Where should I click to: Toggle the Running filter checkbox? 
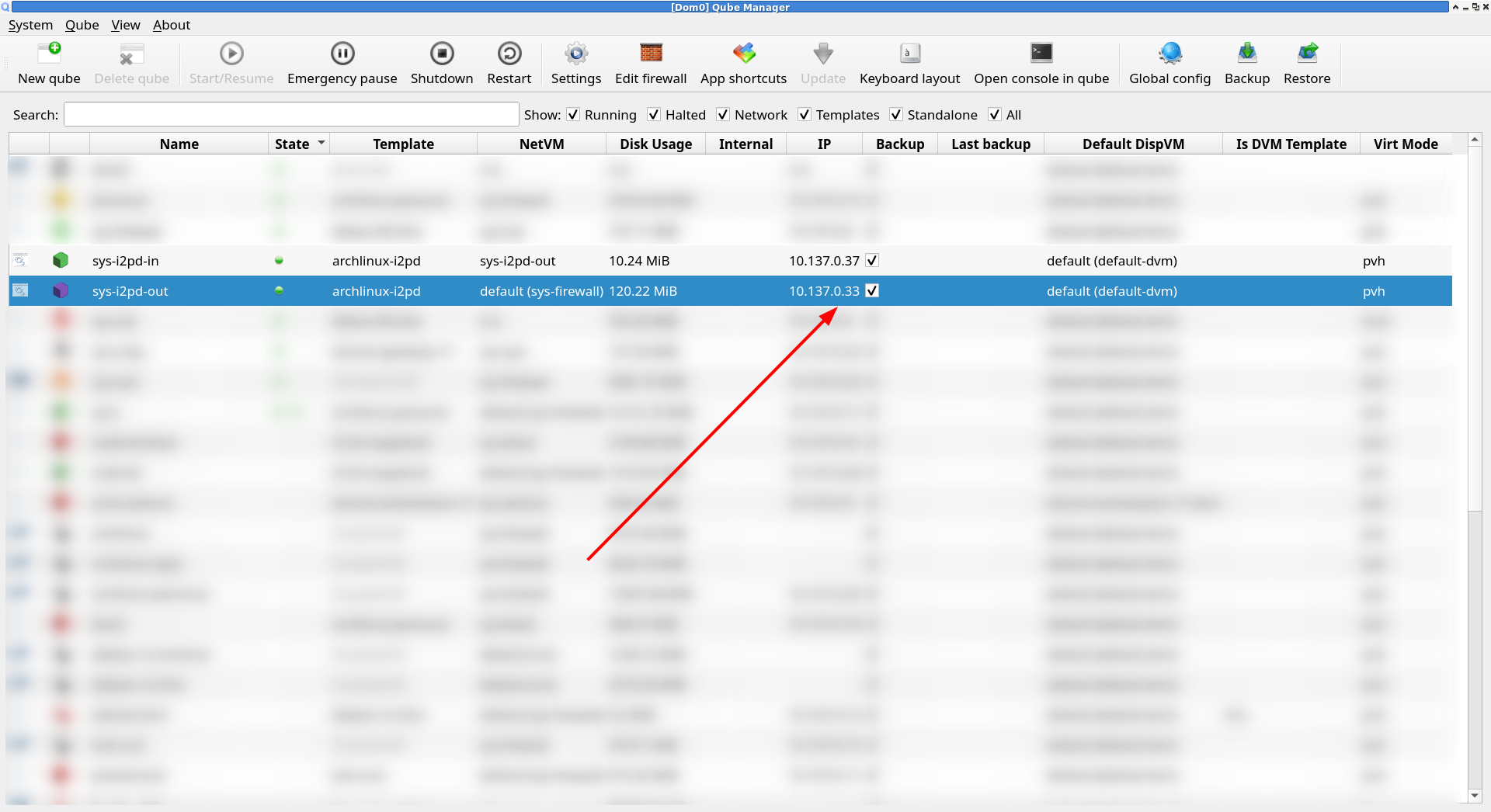point(573,114)
